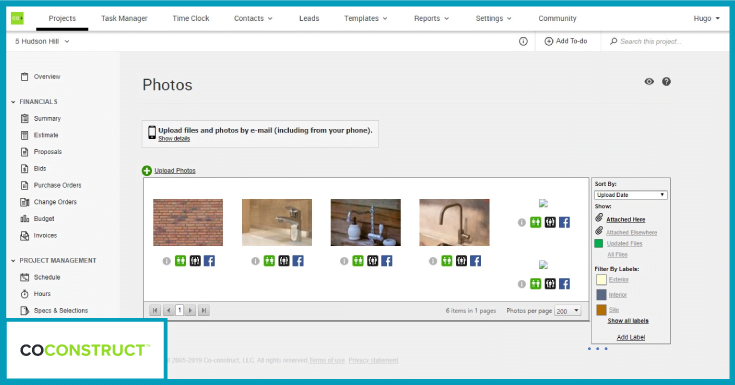Show info for the brick wall photo
735x385 pixels.
(x=166, y=261)
